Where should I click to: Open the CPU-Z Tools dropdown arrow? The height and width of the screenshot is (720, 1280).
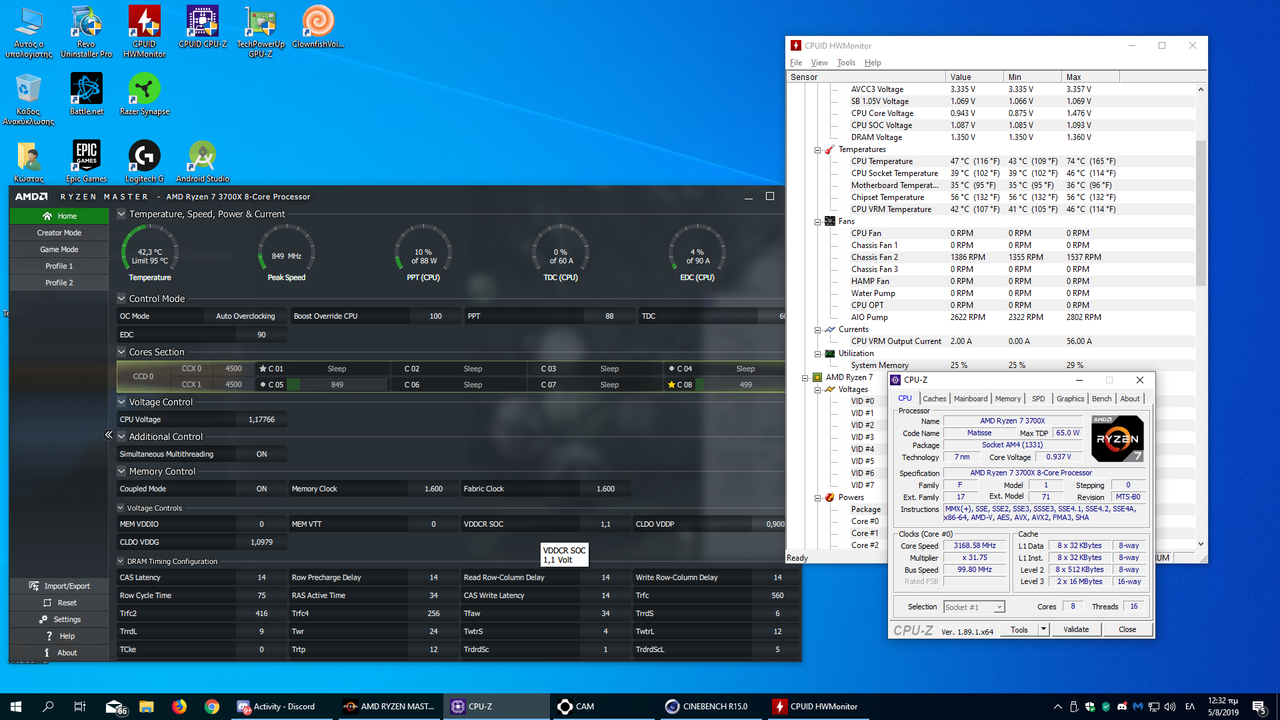[1043, 629]
